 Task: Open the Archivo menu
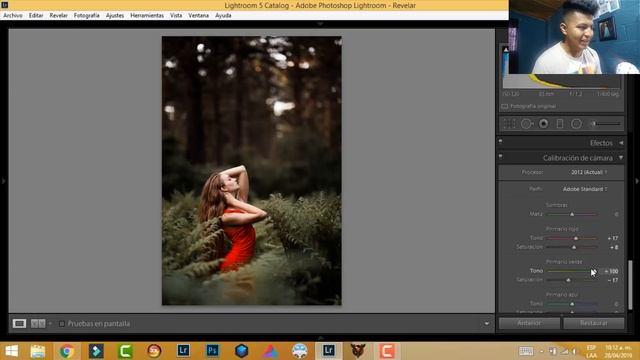click(13, 16)
